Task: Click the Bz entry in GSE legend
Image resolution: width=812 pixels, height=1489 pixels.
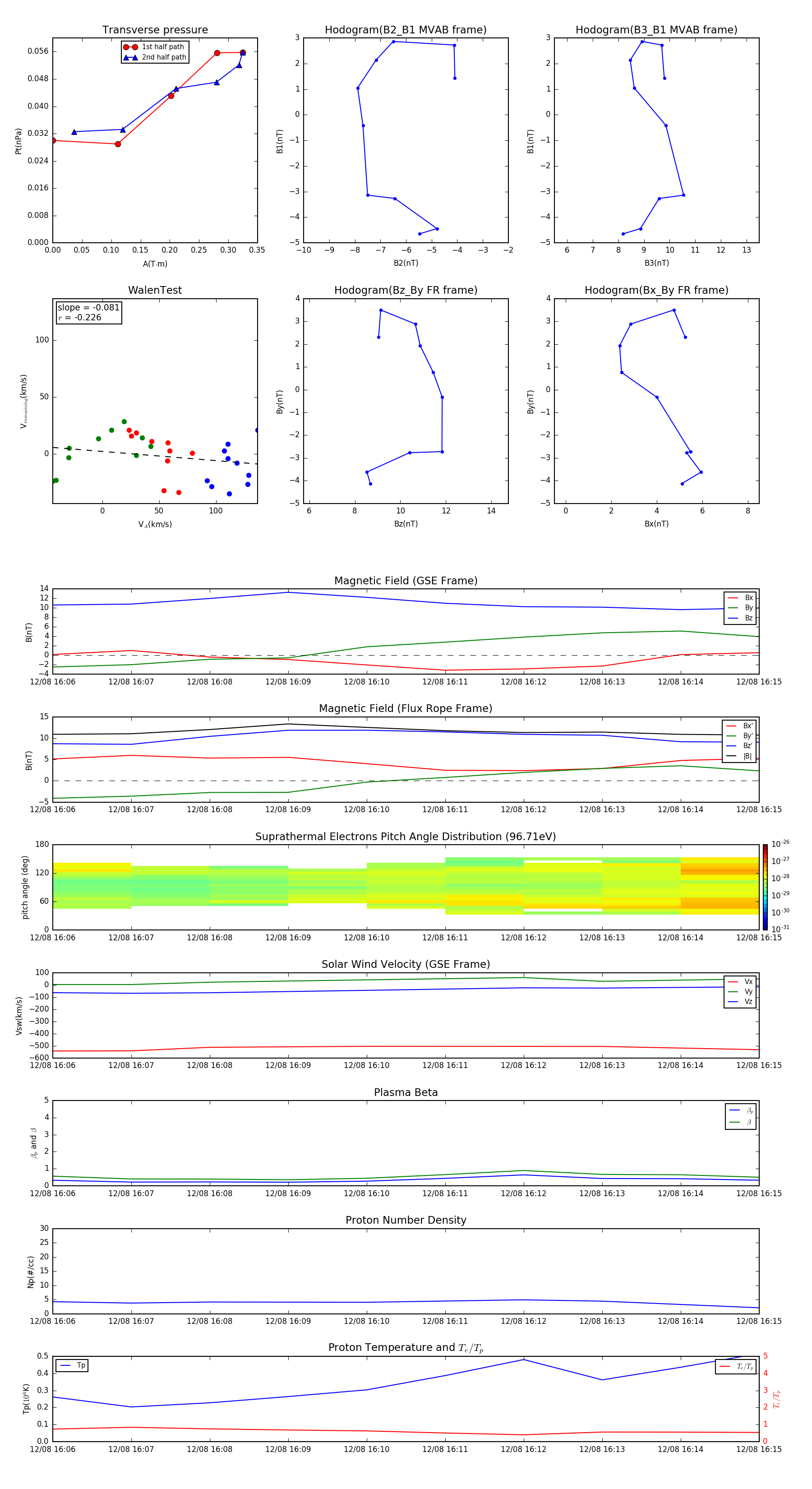Action: click(x=740, y=619)
